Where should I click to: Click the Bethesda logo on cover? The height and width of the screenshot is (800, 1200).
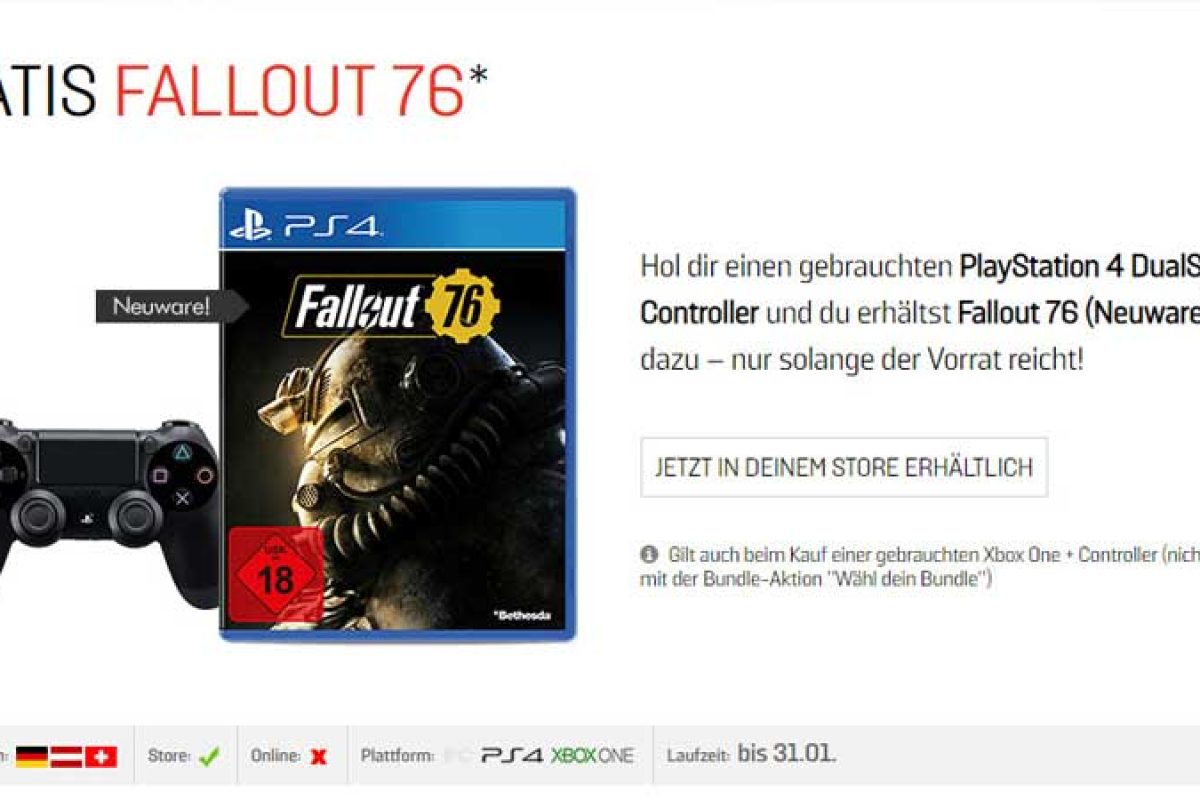pos(521,612)
